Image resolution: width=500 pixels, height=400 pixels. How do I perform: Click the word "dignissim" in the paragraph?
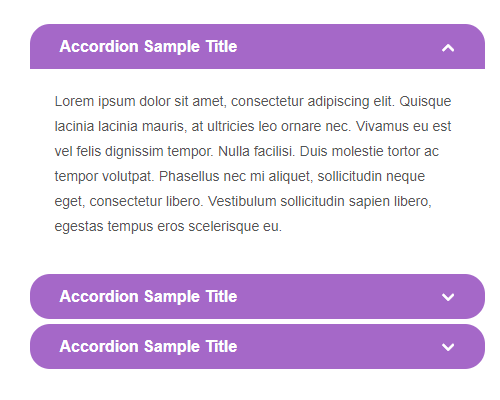[x=134, y=152]
